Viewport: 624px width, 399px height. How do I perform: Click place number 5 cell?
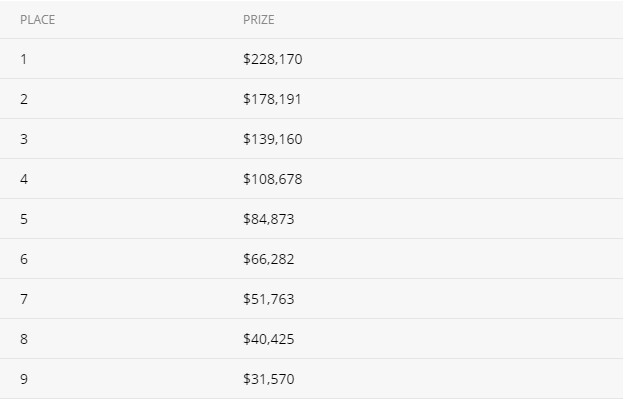[24, 219]
